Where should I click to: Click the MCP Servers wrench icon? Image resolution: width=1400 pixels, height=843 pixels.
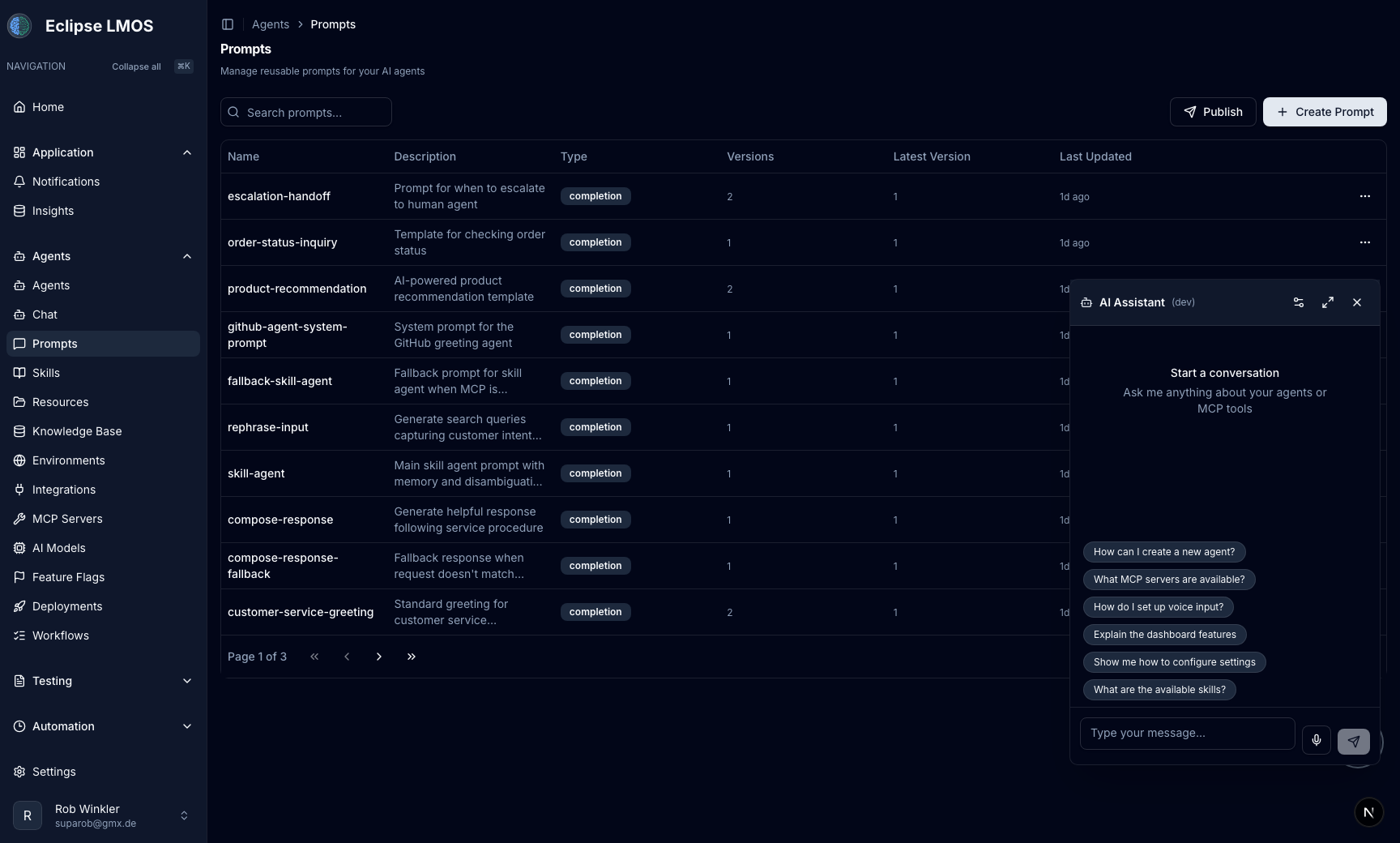pyautogui.click(x=19, y=519)
